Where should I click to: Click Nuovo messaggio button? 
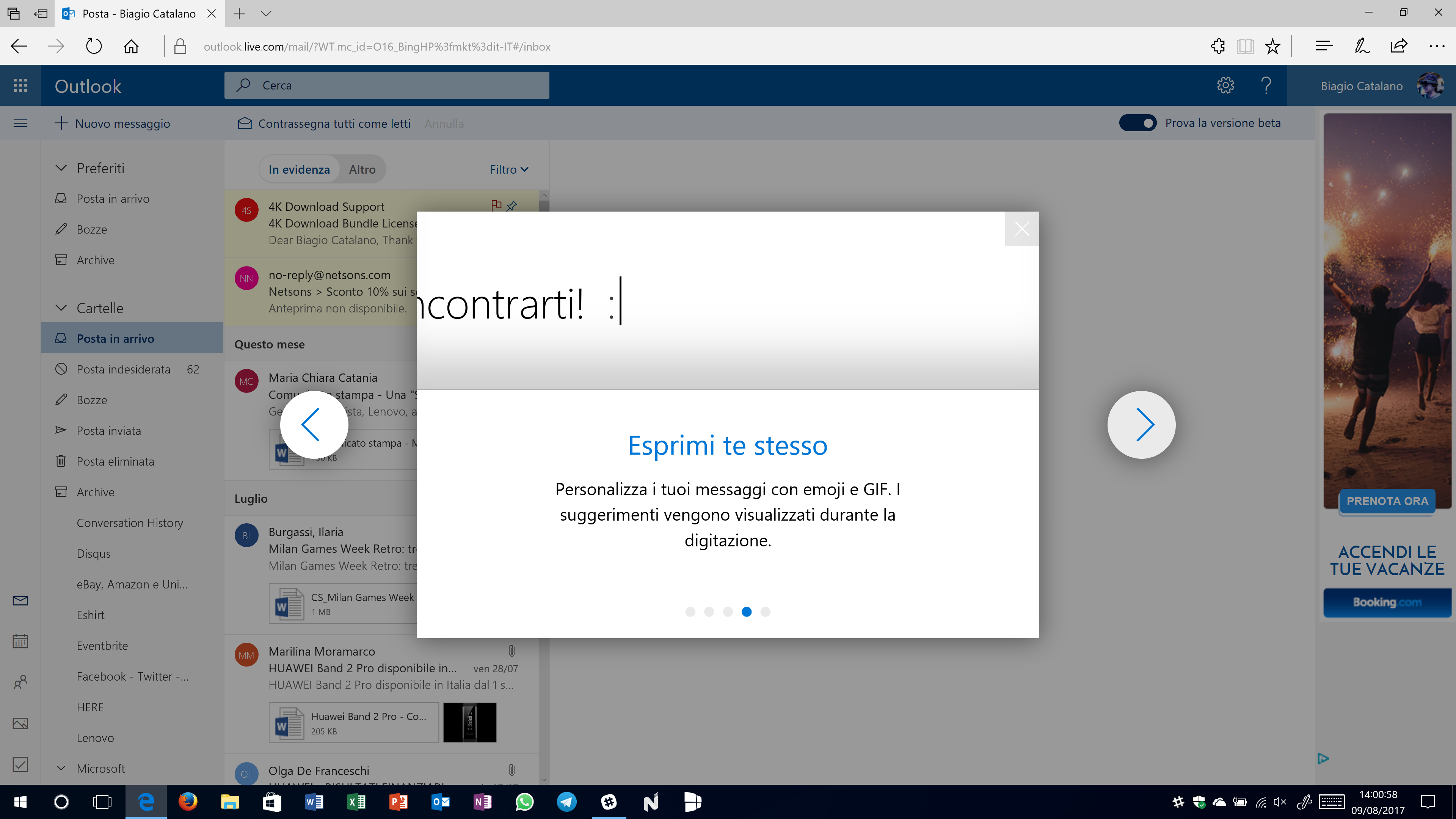coord(113,123)
